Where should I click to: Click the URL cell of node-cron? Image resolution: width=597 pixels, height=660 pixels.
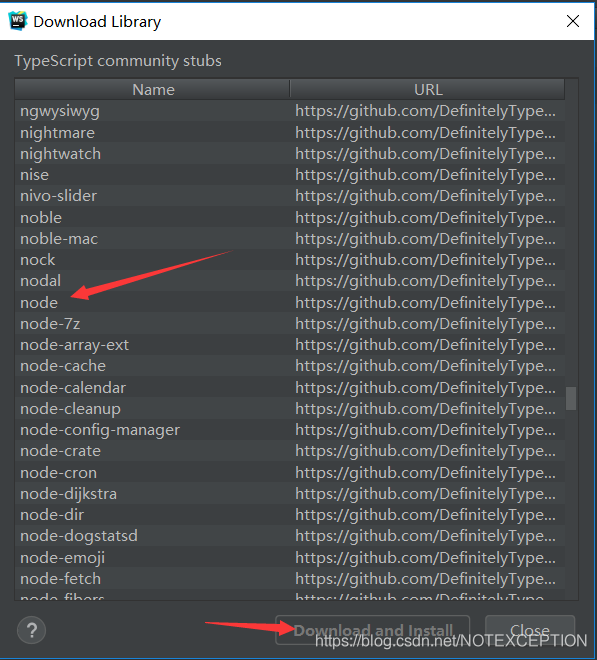tap(425, 473)
